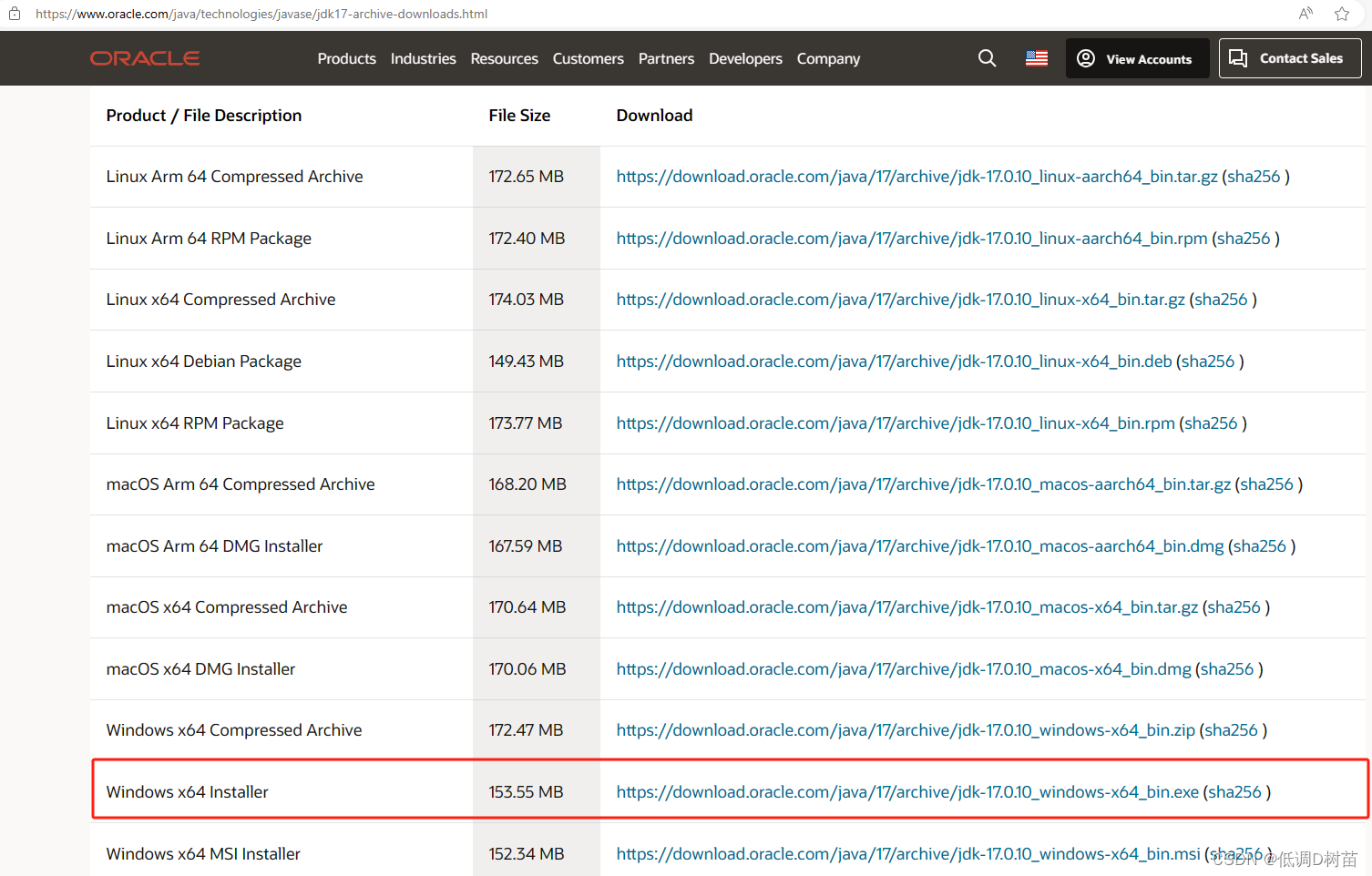Select 'Windows x64 Installer' description text

[187, 792]
